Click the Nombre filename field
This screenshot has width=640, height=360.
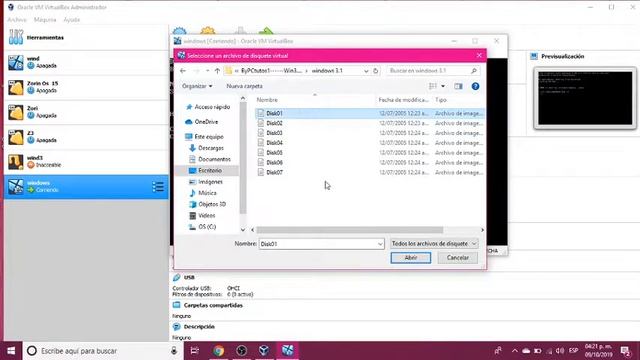tap(322, 244)
